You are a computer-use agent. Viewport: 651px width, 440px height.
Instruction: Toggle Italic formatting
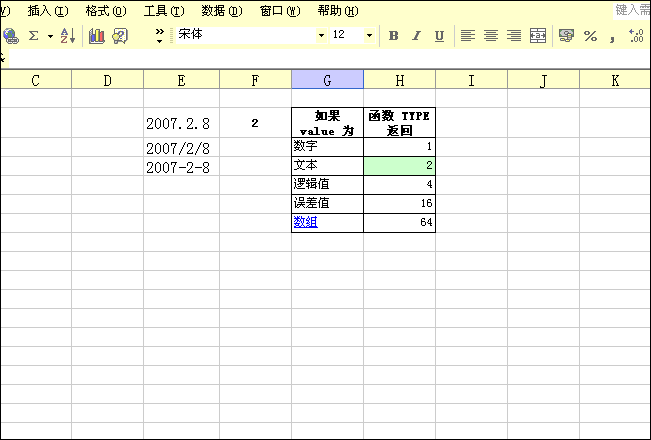[x=416, y=36]
